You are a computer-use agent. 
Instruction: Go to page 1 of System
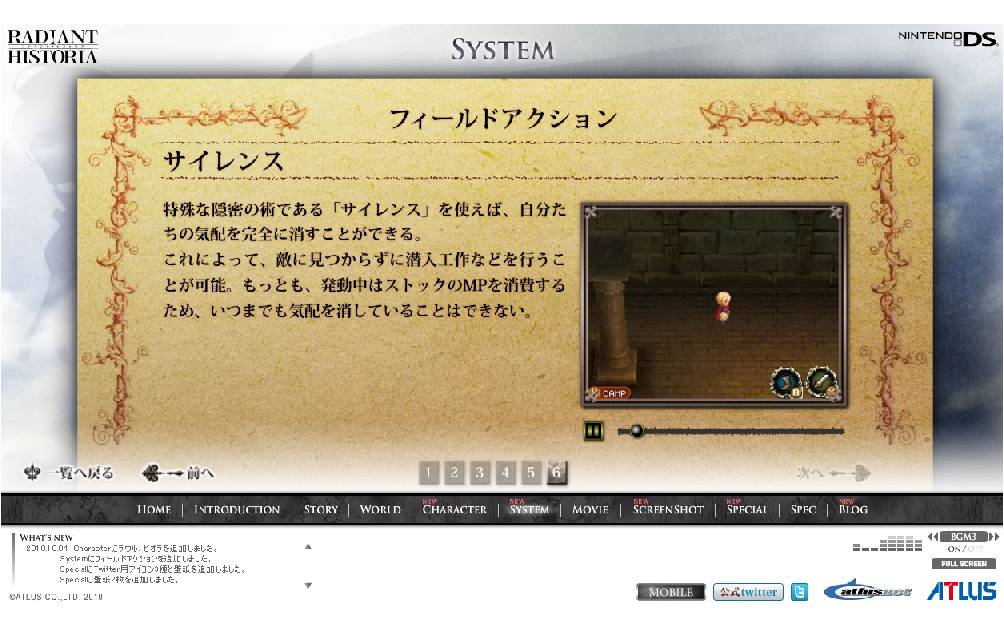tap(428, 472)
